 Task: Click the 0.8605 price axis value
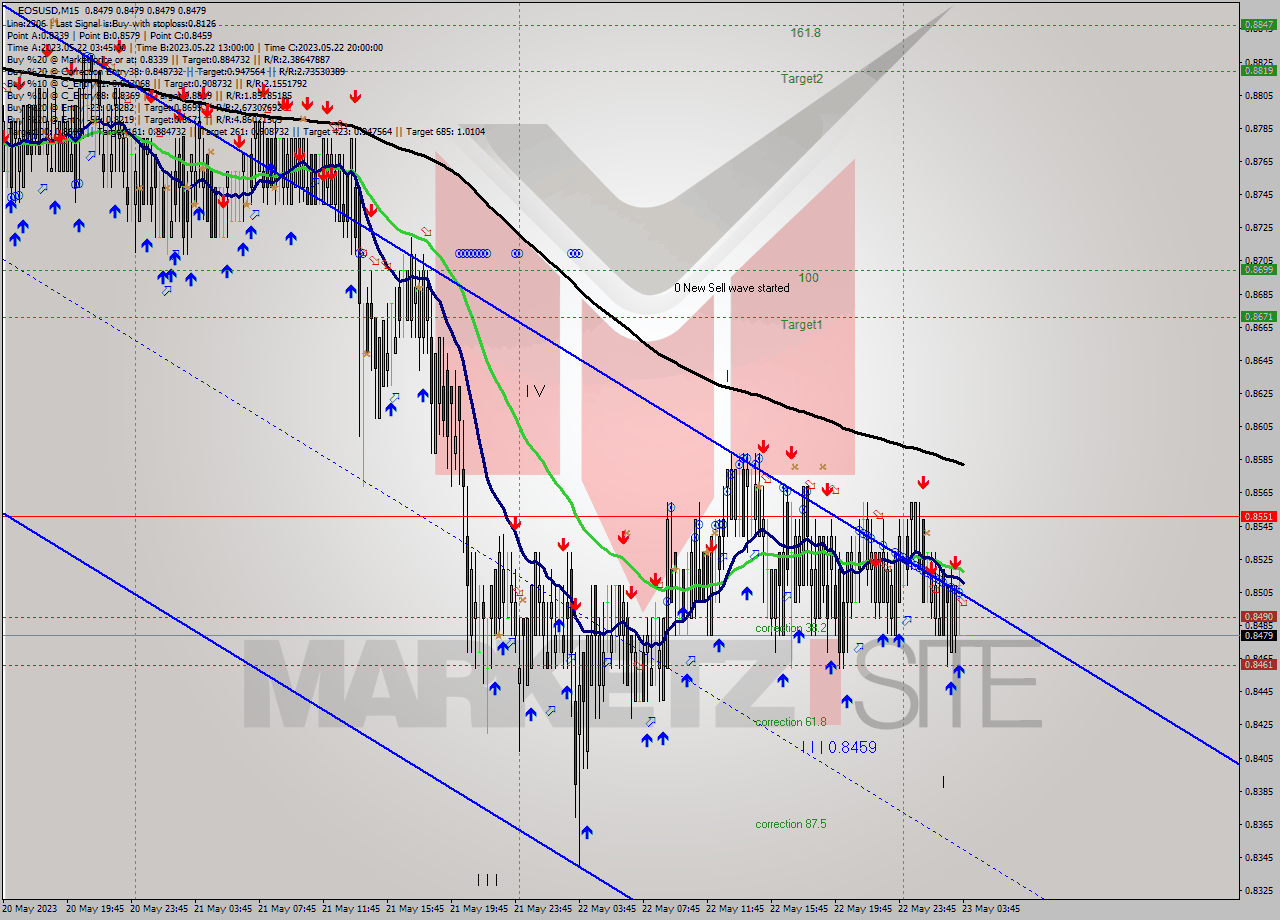(x=1259, y=426)
